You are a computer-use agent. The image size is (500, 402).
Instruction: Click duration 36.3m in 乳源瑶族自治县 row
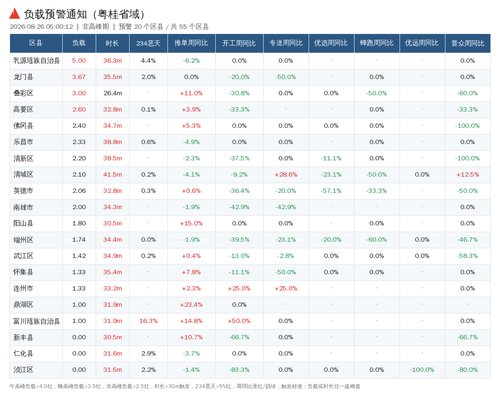[113, 61]
